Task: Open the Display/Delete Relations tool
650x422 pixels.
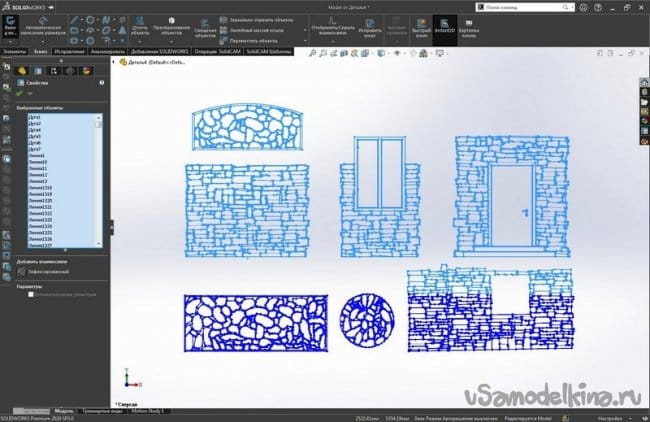Action: click(332, 29)
